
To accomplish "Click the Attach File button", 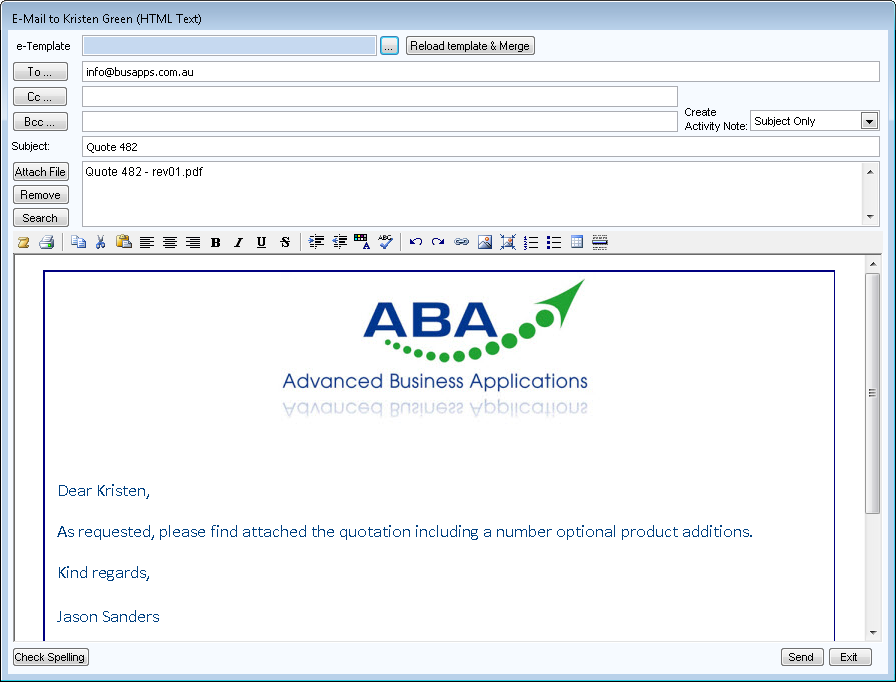I will [x=41, y=172].
